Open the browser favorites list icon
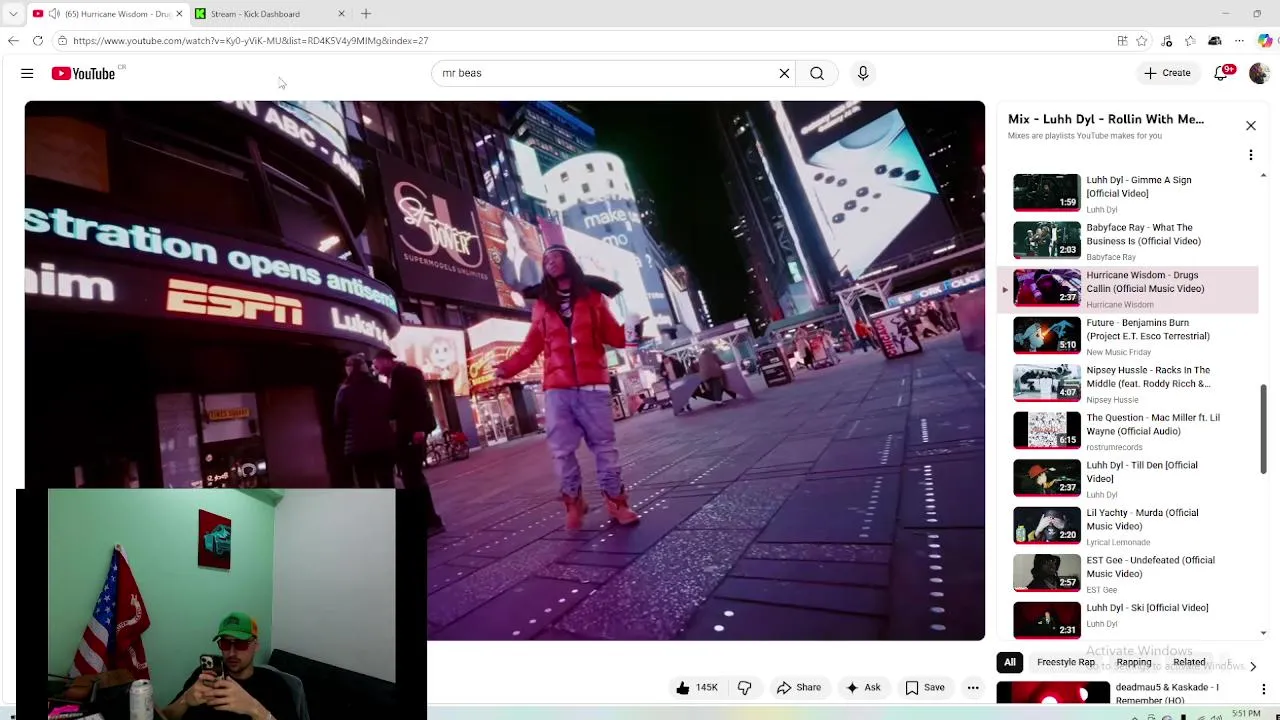The image size is (1280, 720). pyautogui.click(x=1190, y=41)
